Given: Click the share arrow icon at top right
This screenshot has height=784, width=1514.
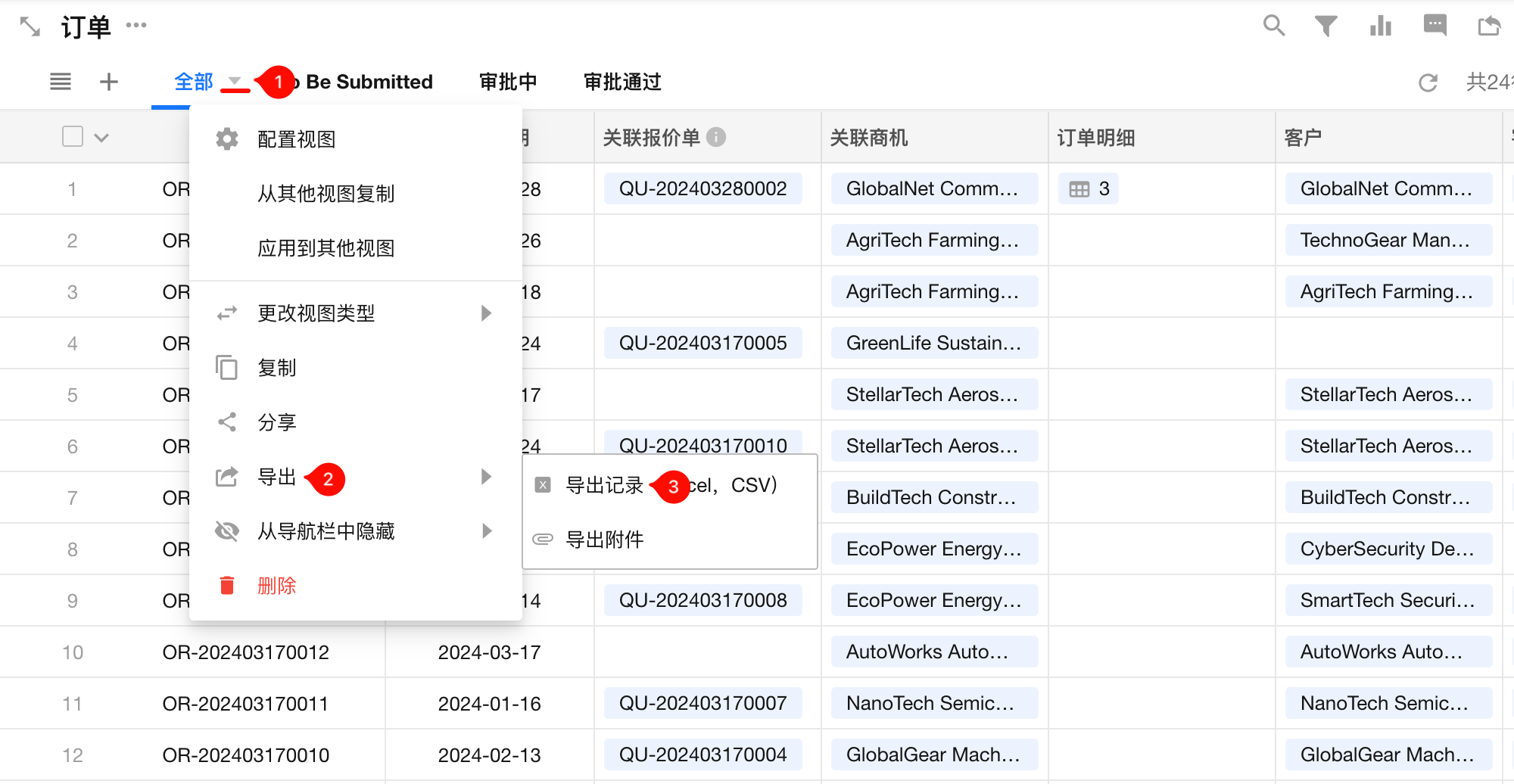Looking at the screenshot, I should pyautogui.click(x=1489, y=26).
